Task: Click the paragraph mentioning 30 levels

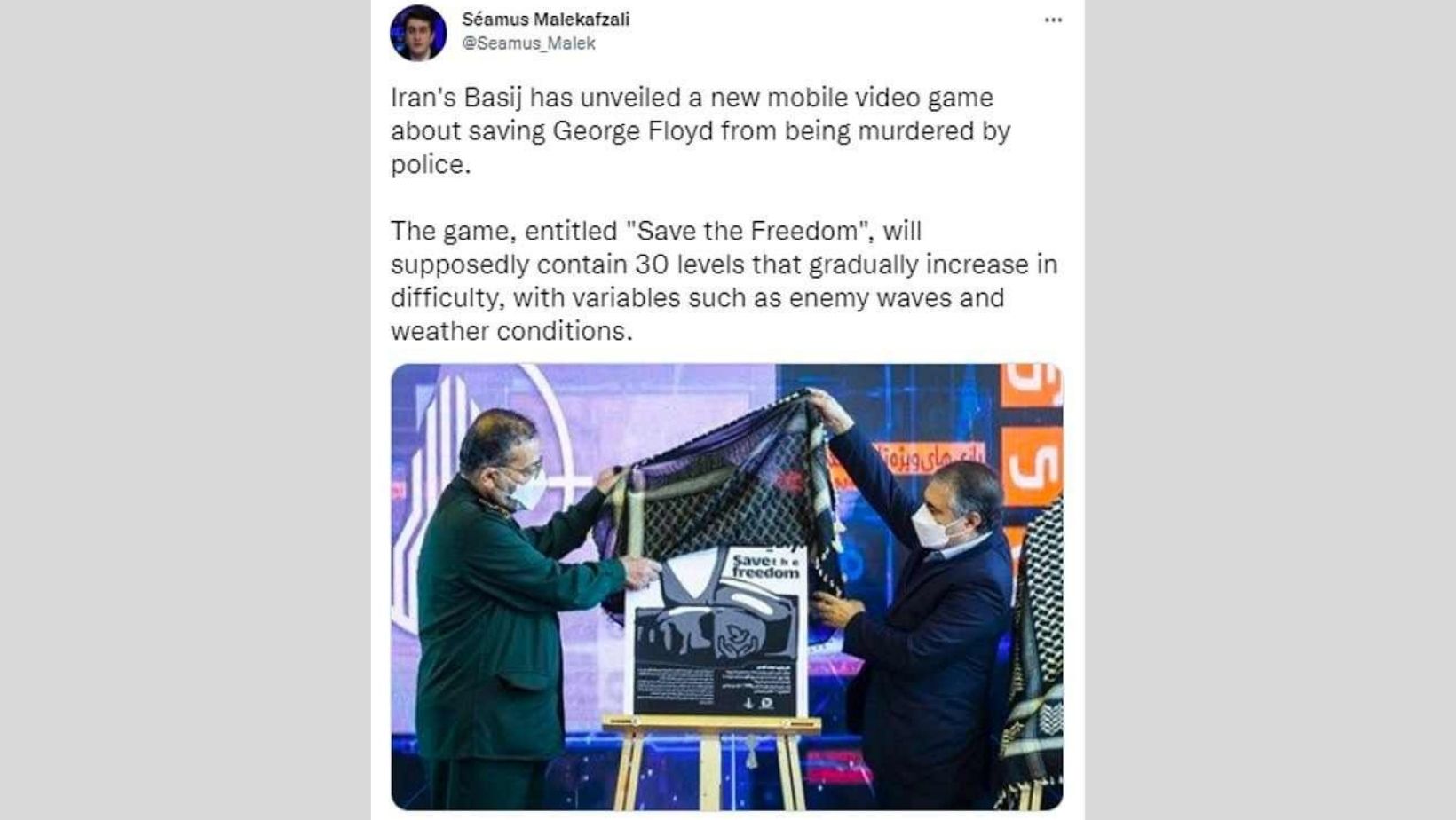Action: click(x=724, y=281)
